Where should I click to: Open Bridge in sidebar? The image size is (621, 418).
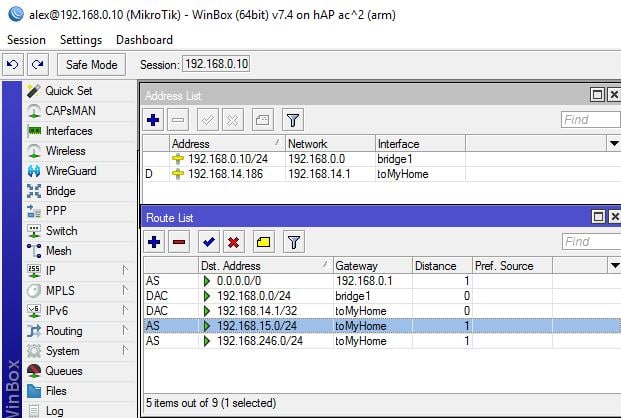pyautogui.click(x=79, y=191)
